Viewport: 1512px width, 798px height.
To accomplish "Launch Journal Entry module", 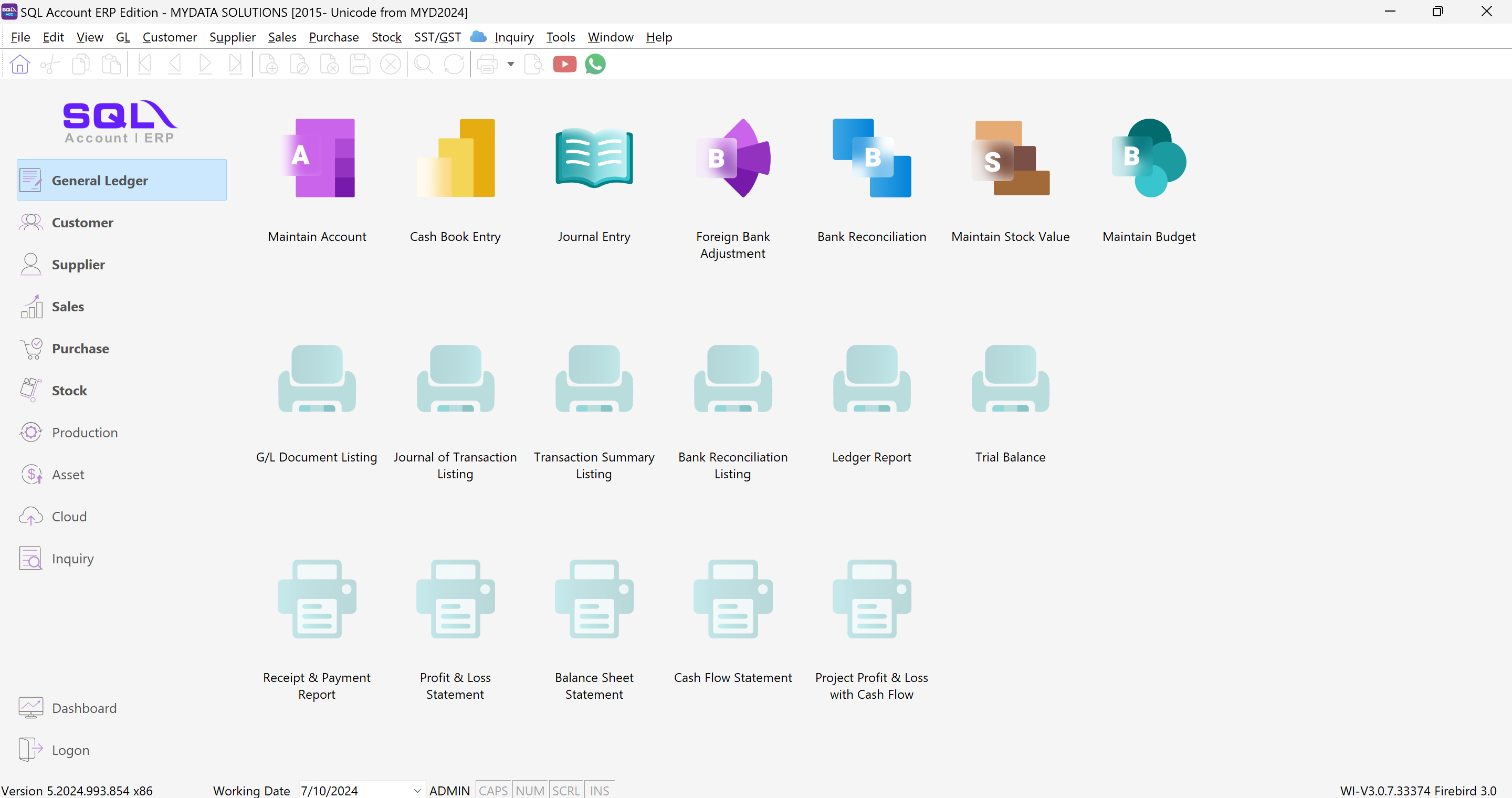I will point(594,159).
